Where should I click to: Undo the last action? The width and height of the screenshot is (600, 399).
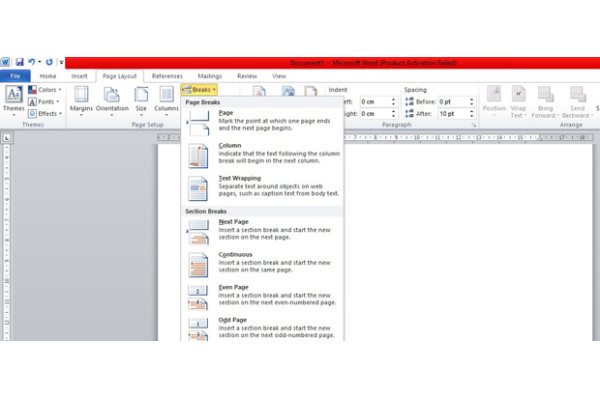pos(31,62)
